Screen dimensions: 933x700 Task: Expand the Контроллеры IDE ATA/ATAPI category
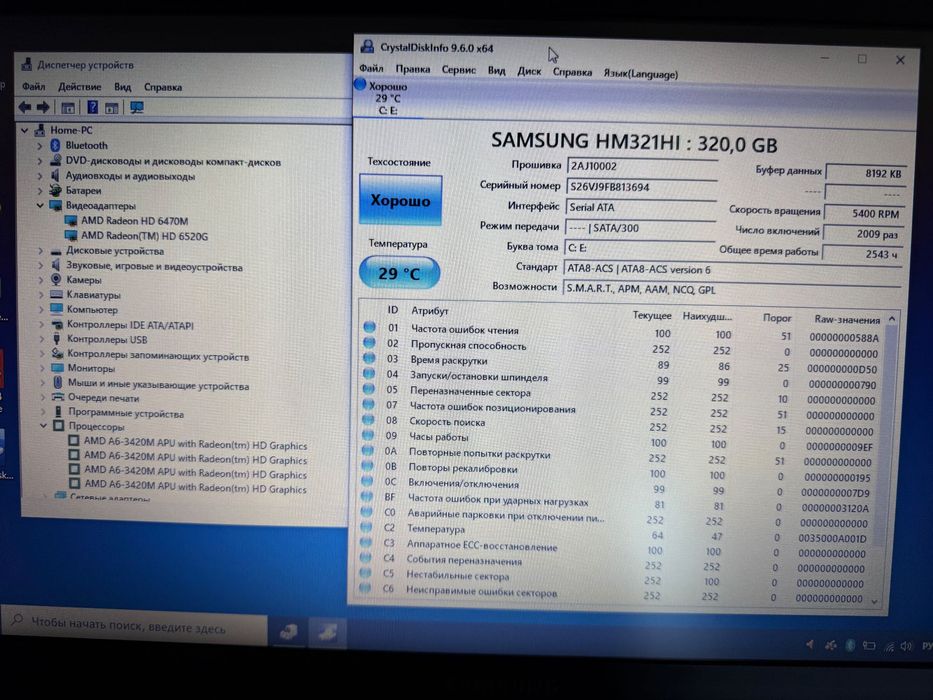point(42,324)
